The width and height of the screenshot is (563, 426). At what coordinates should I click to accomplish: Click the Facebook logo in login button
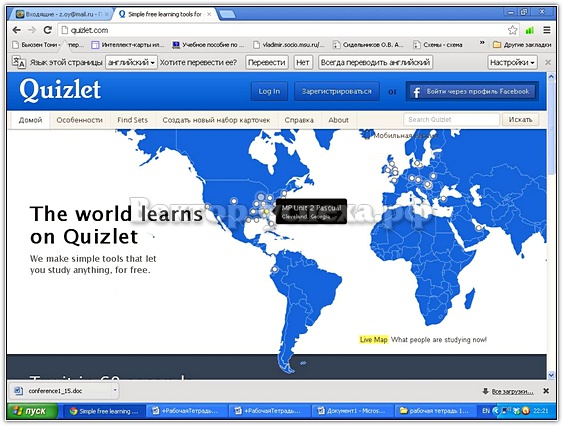pyautogui.click(x=416, y=92)
